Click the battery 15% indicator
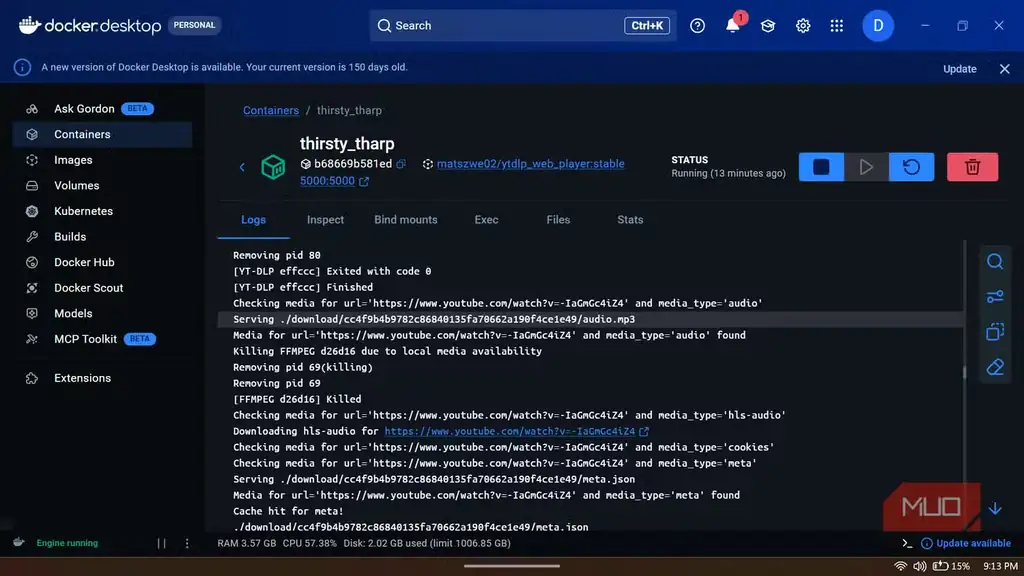This screenshot has height=576, width=1024. point(951,566)
